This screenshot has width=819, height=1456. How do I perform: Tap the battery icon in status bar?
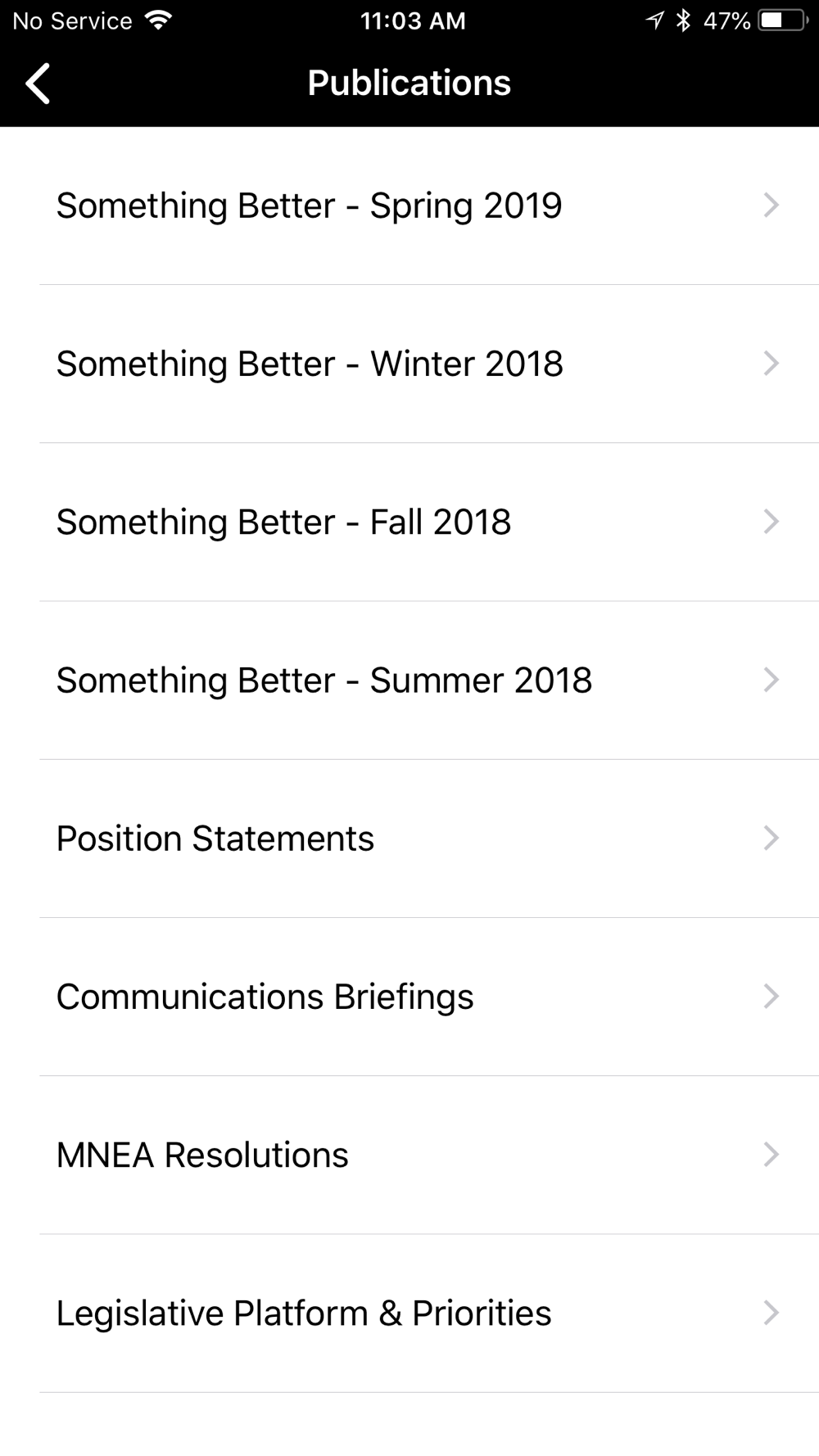pos(781,20)
